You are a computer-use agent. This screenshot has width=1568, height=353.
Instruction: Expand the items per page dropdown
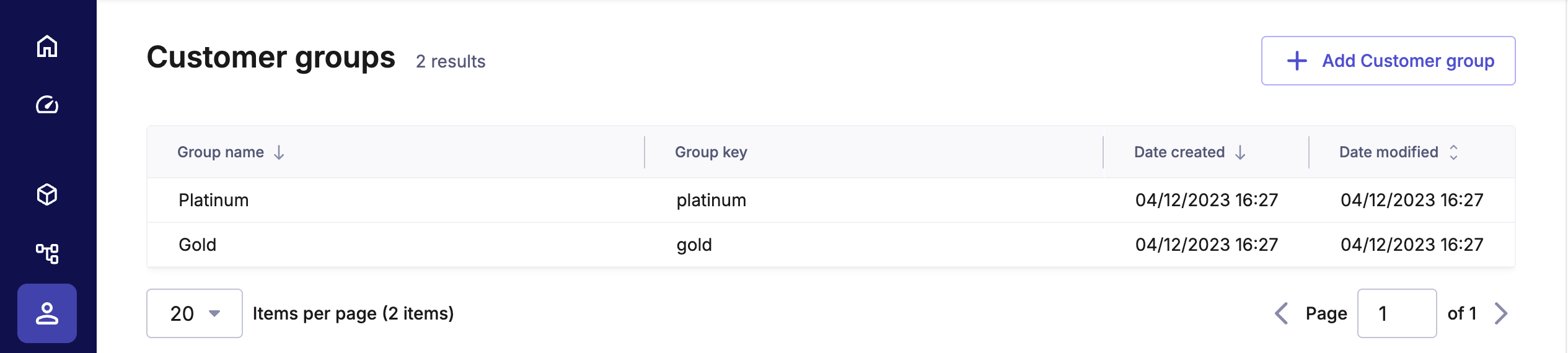tap(195, 313)
